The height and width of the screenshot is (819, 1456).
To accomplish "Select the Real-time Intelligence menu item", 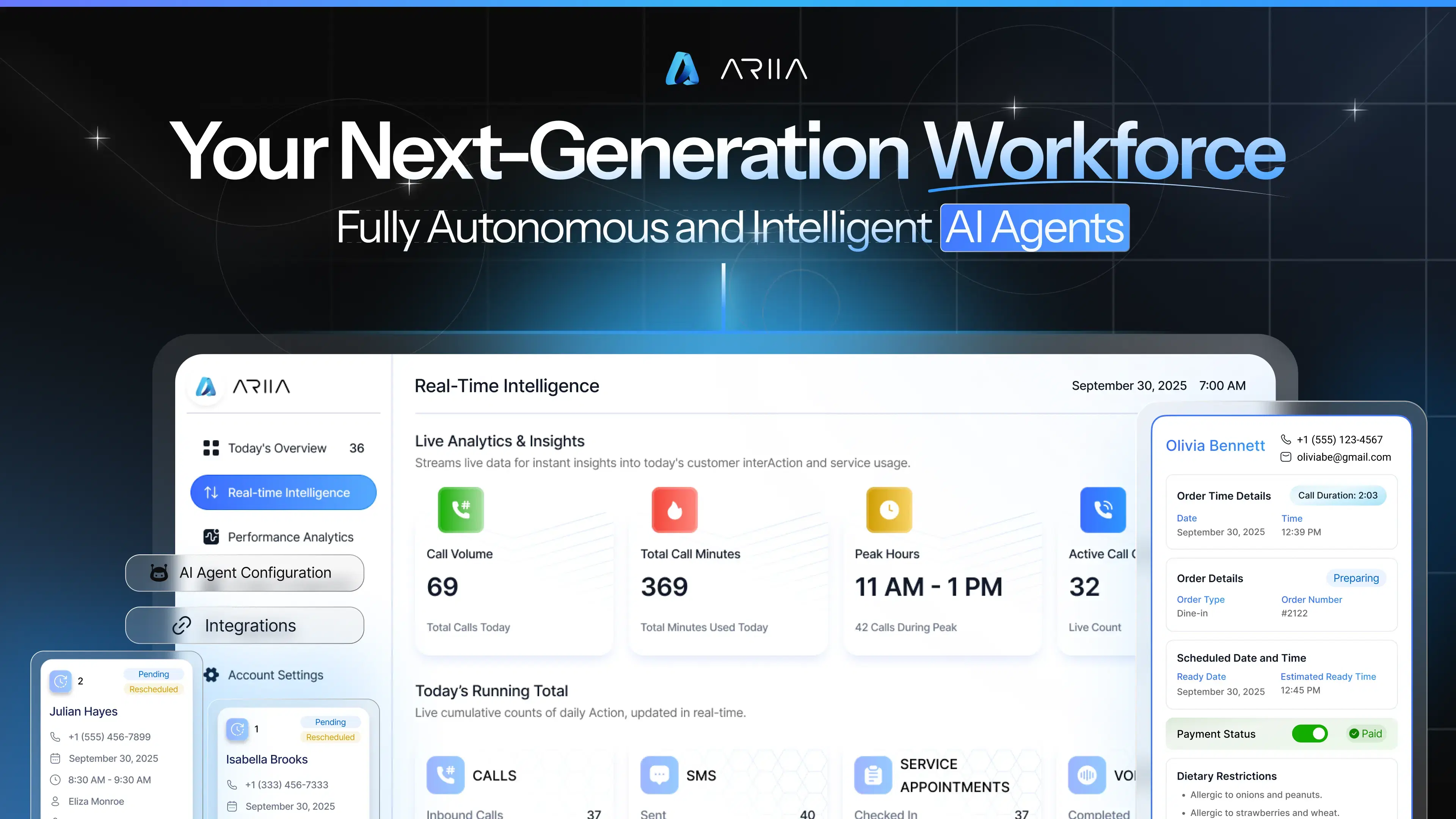I will coord(283,492).
